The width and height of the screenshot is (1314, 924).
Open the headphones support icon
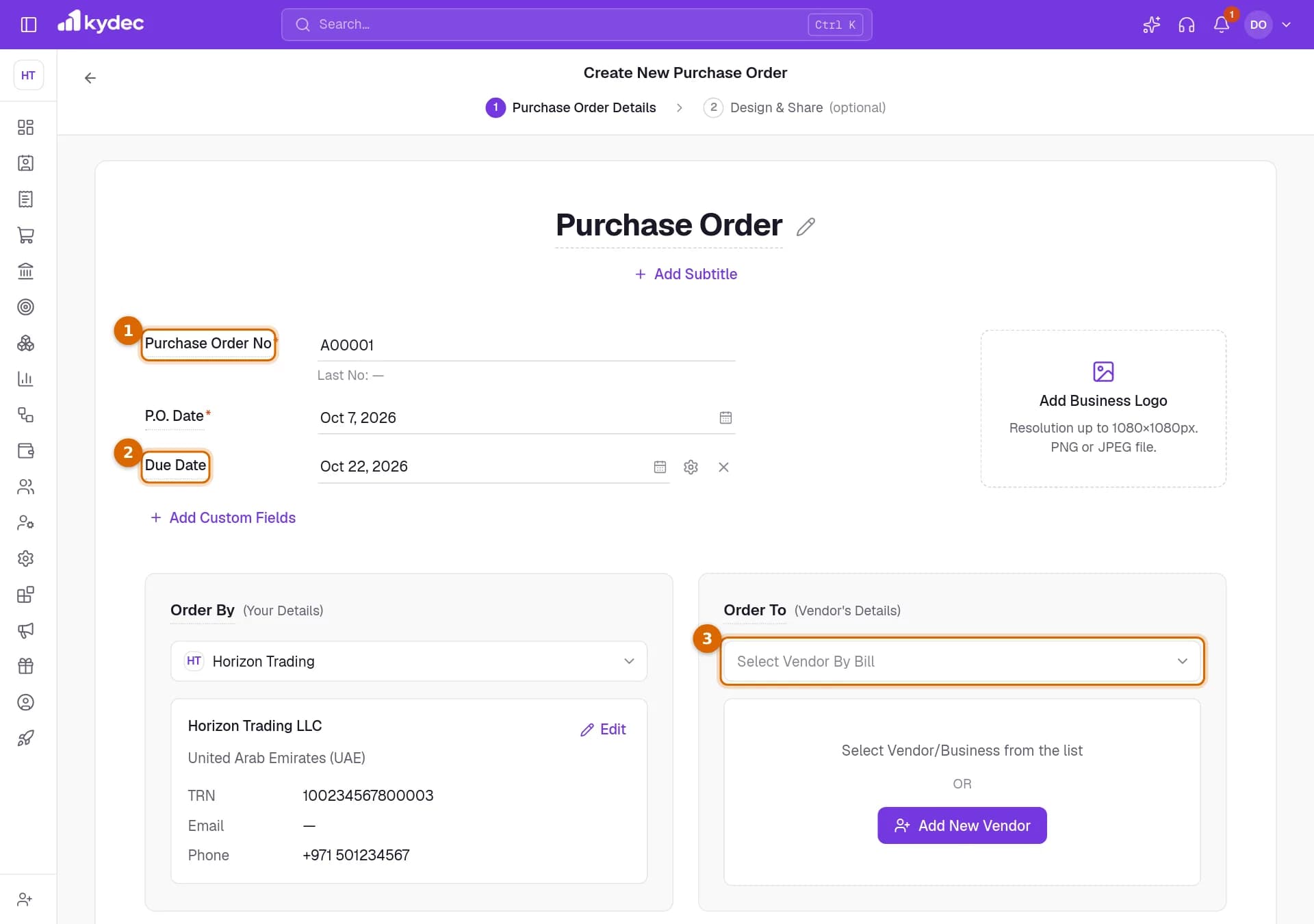(x=1187, y=25)
